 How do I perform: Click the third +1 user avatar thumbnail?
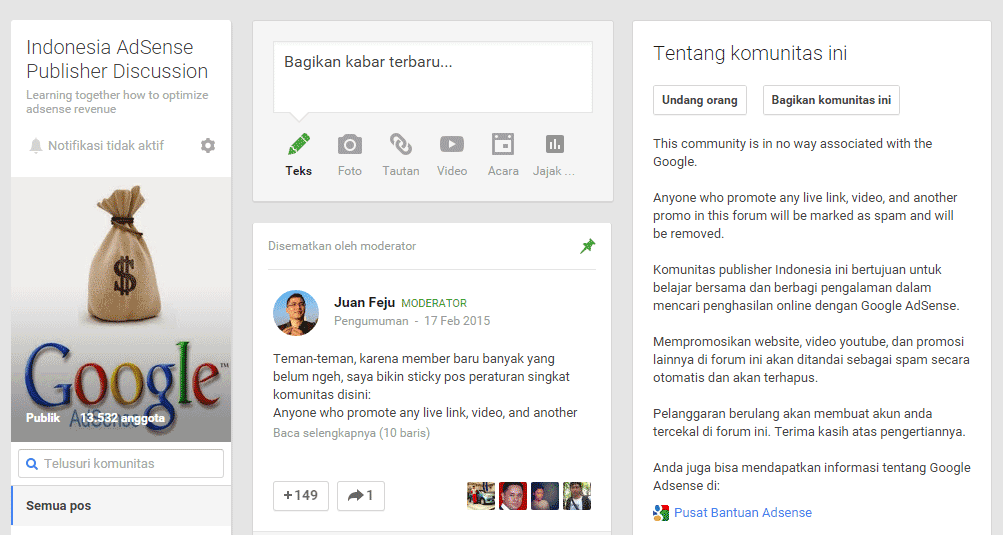tap(545, 496)
